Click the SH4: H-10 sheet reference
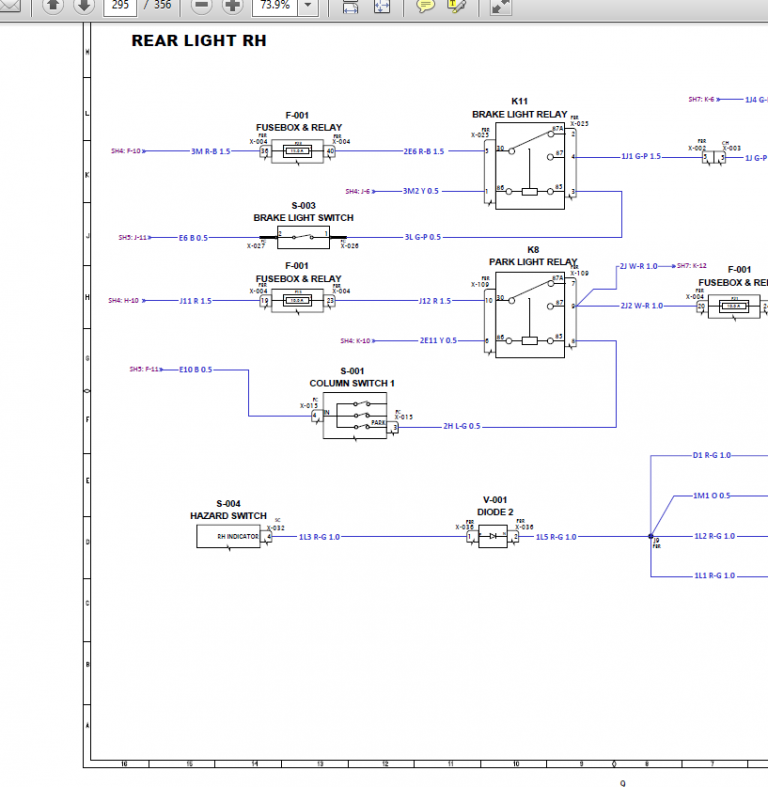The height and width of the screenshot is (787, 768). click(x=124, y=301)
